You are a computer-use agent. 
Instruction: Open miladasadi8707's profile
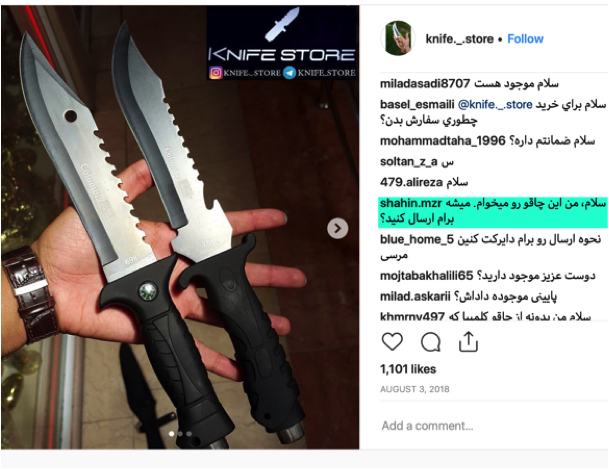(425, 83)
